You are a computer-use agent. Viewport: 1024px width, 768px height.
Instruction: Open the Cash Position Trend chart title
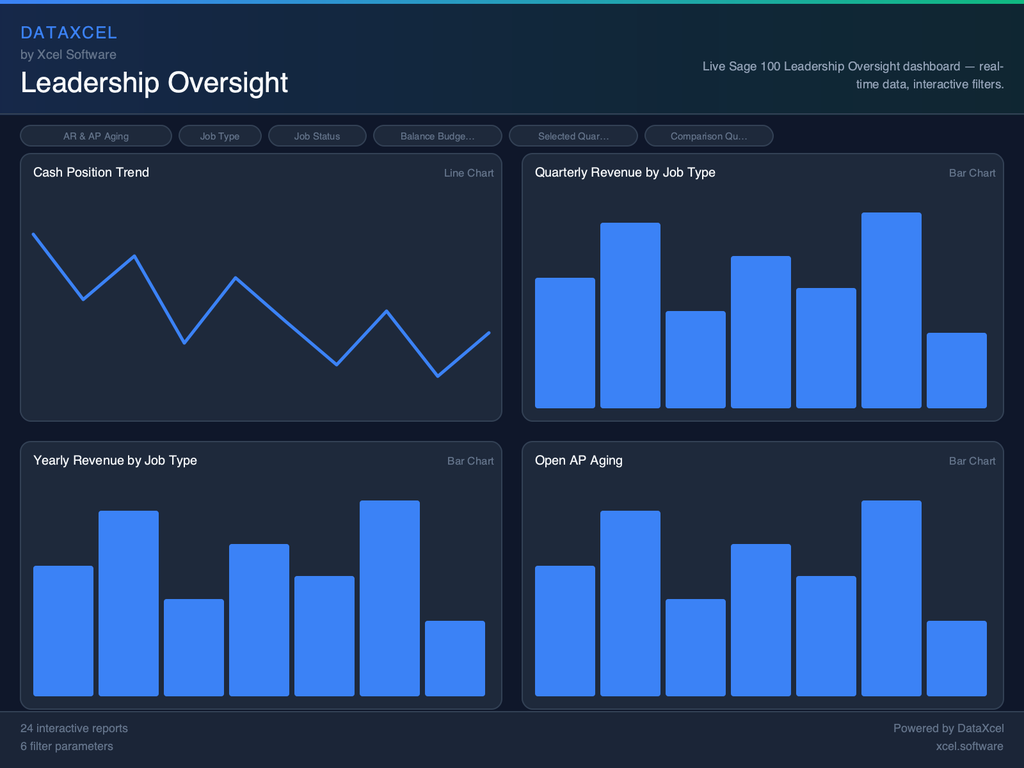pos(91,172)
